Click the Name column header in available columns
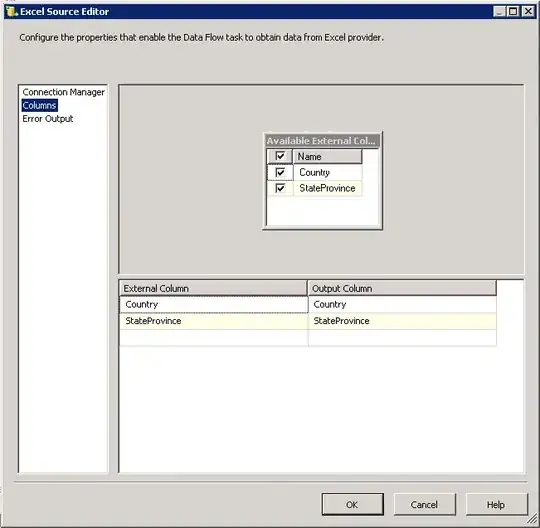540x528 pixels. click(328, 156)
